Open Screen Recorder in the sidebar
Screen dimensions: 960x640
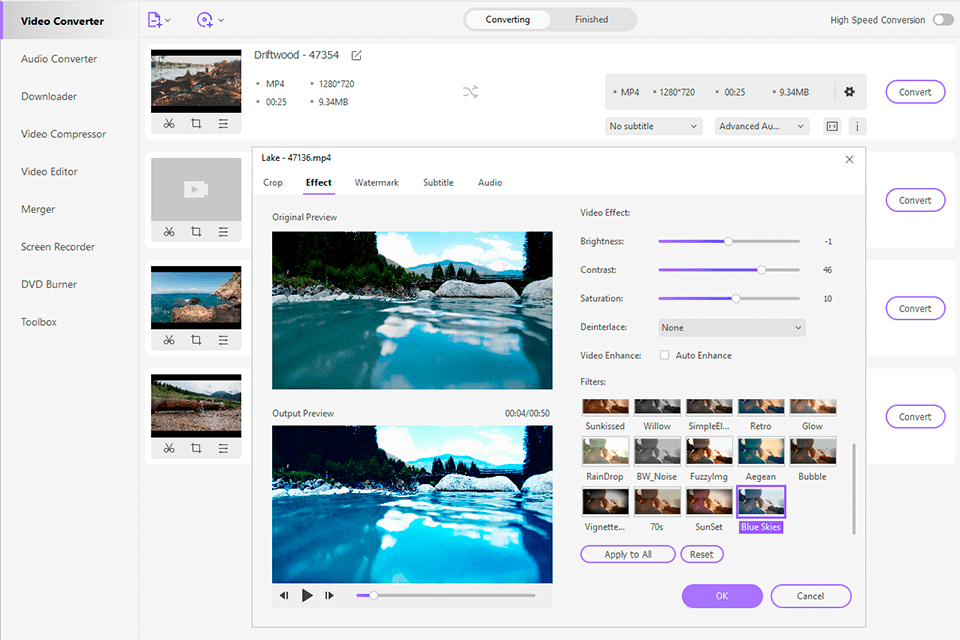coord(58,247)
